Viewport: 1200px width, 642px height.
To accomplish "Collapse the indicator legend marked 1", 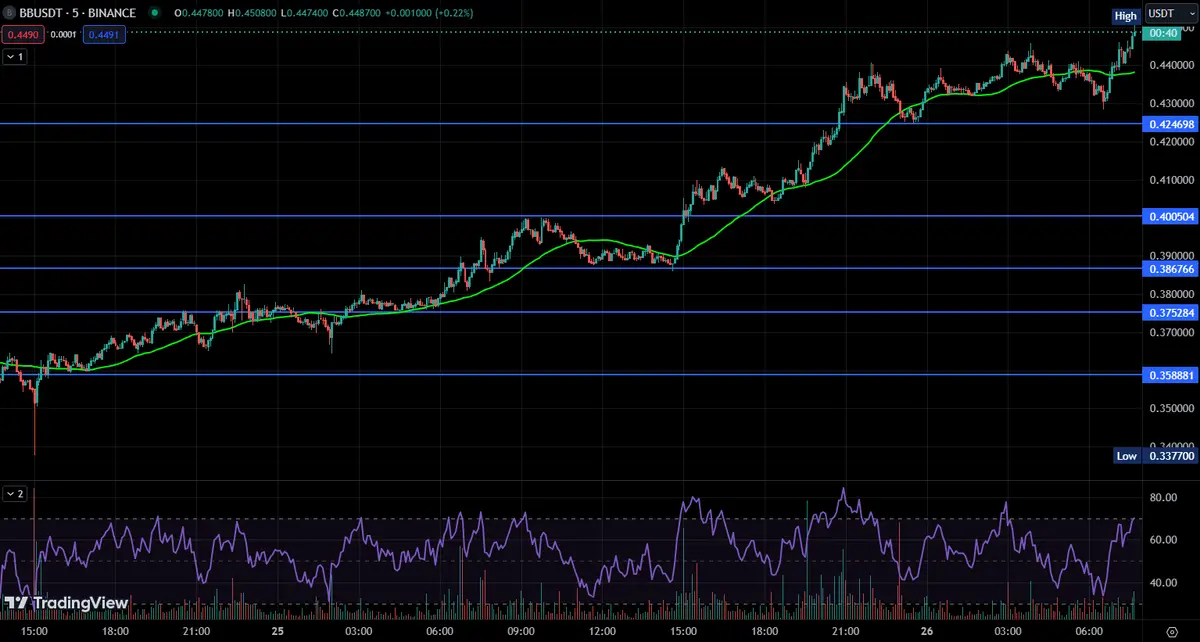I will [x=15, y=57].
